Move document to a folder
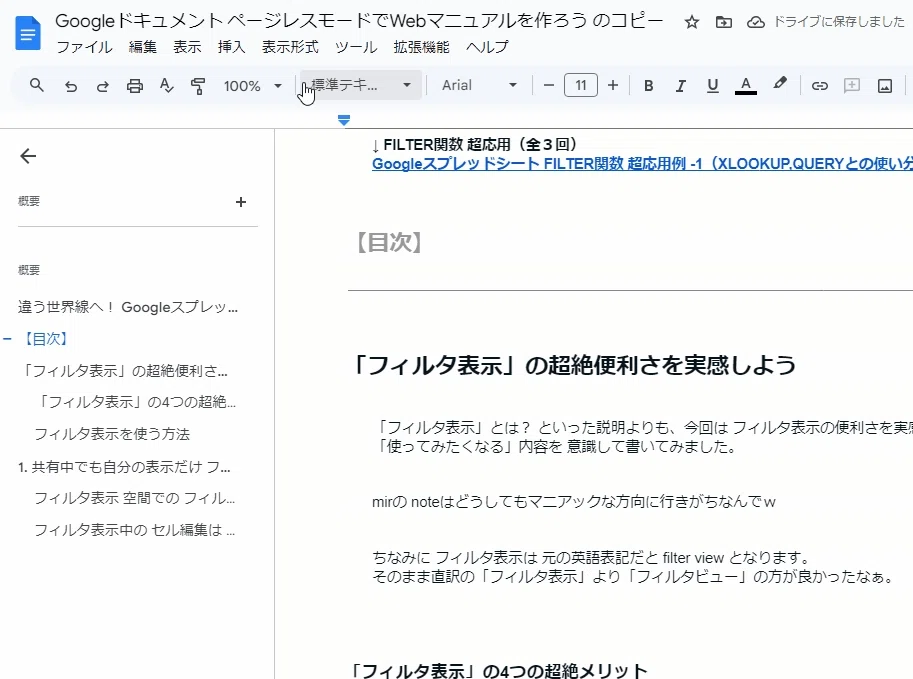 pyautogui.click(x=724, y=22)
